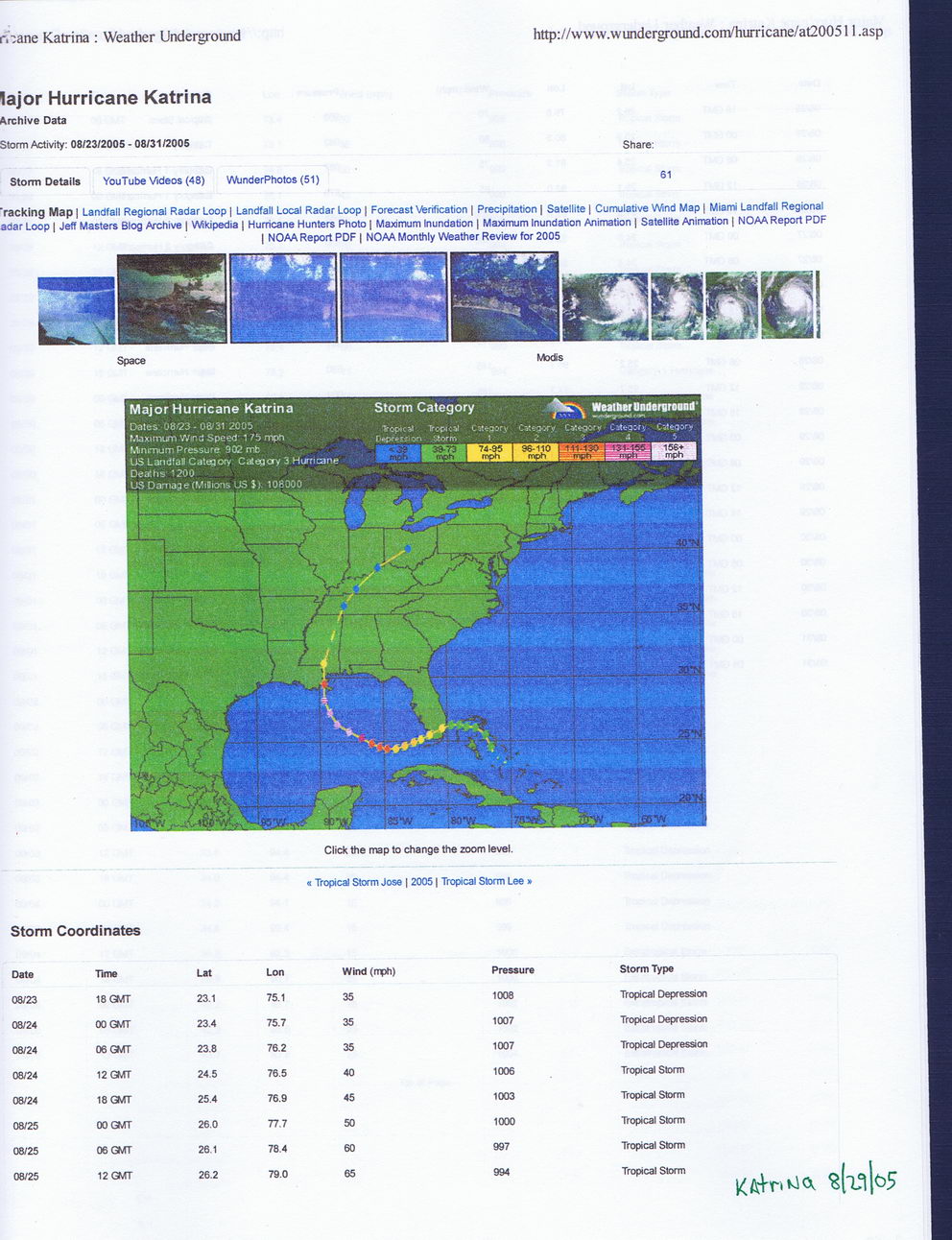Click the share count 61

[x=666, y=175]
